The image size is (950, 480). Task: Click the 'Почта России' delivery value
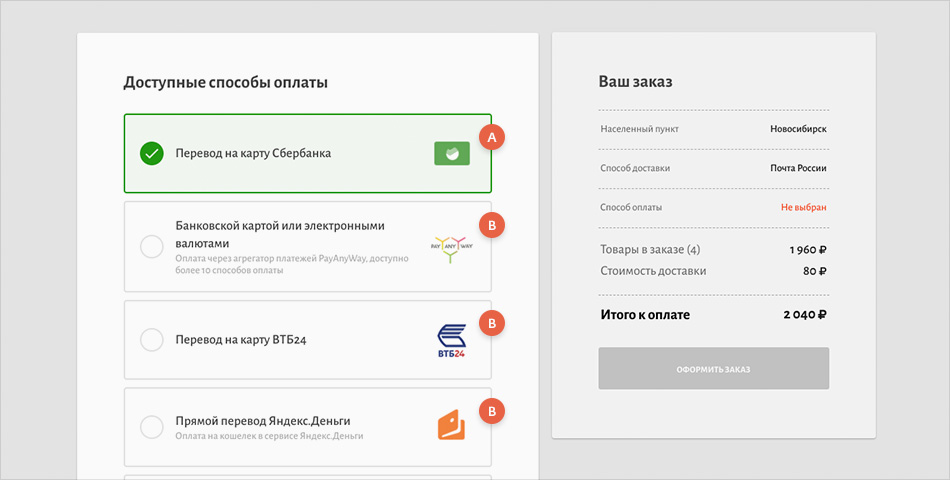coord(799,168)
